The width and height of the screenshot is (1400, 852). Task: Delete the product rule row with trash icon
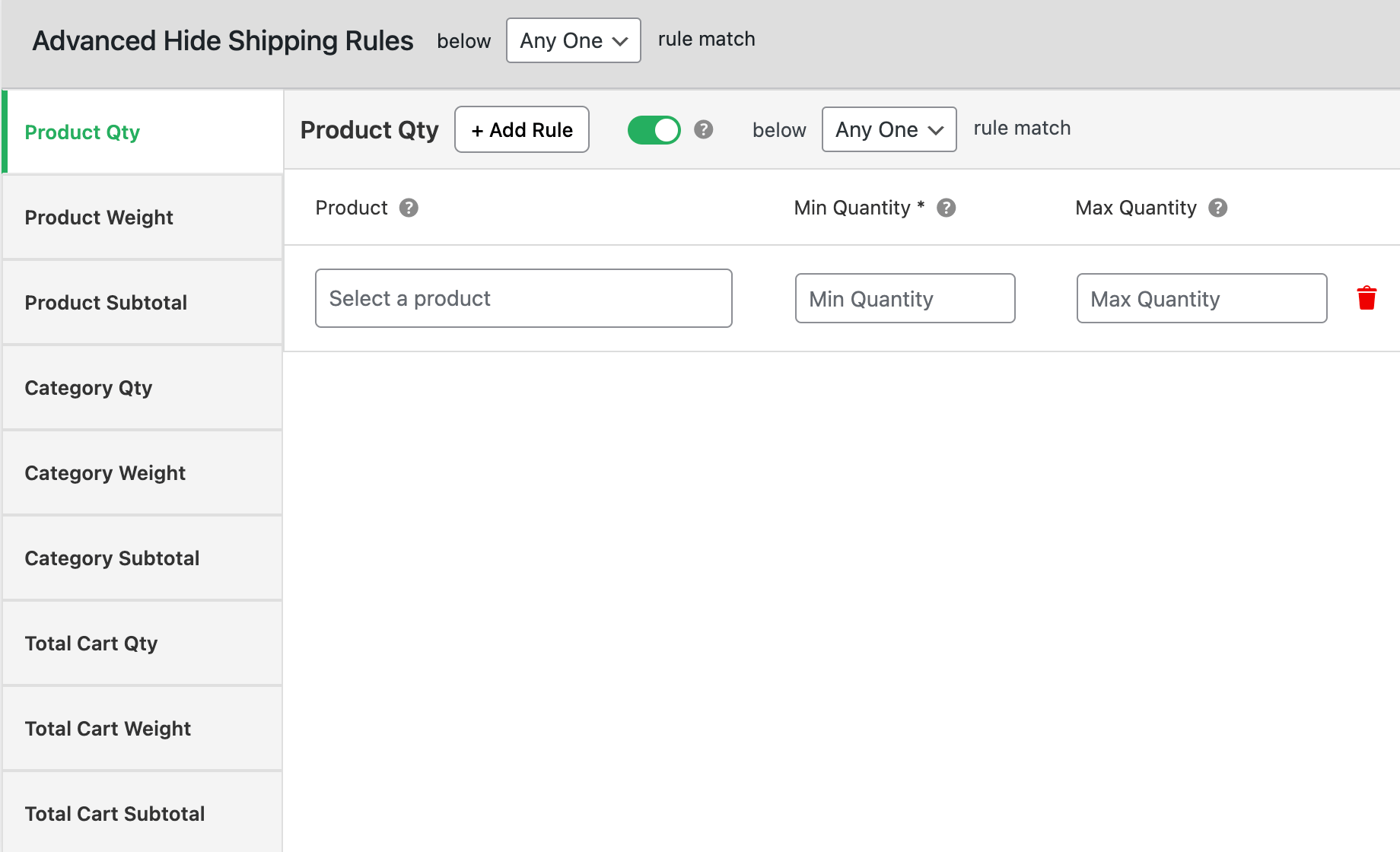click(1367, 298)
